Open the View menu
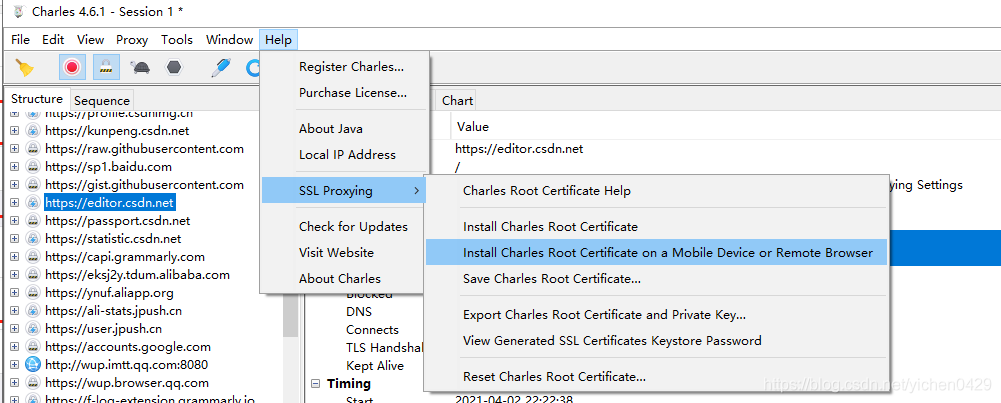Image resolution: width=1001 pixels, height=403 pixels. (90, 40)
